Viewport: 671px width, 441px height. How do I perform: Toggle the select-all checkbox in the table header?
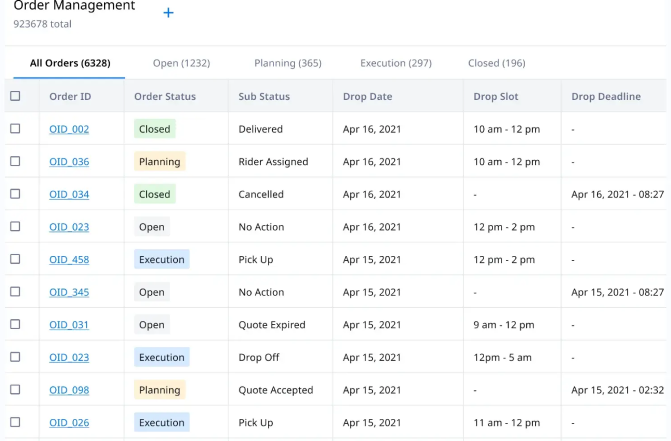tap(15, 97)
